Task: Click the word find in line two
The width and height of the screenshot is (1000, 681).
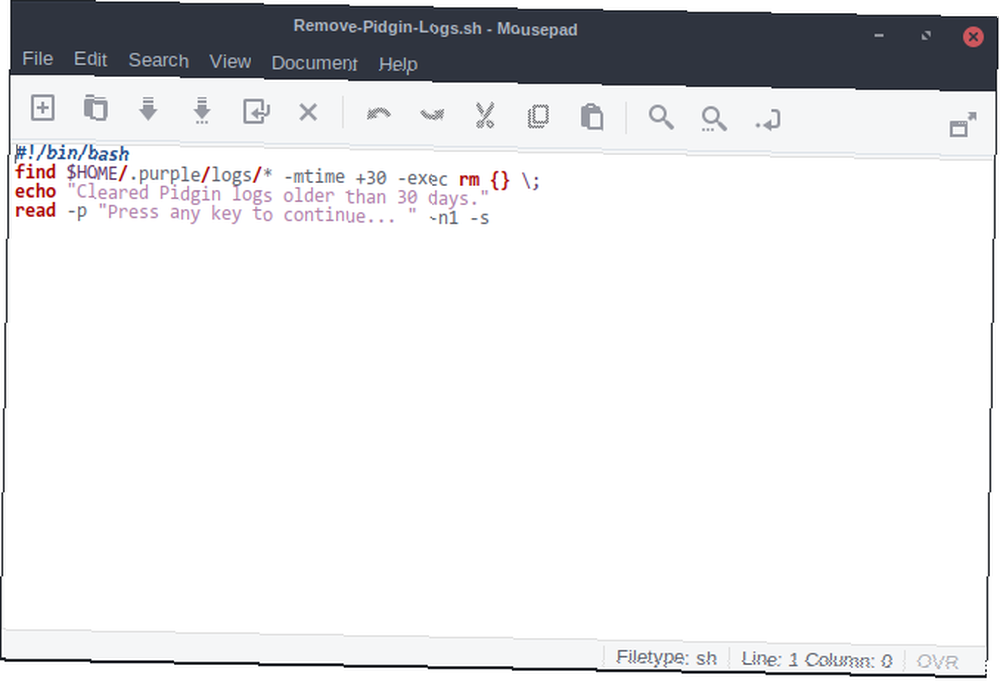Action: (35, 172)
